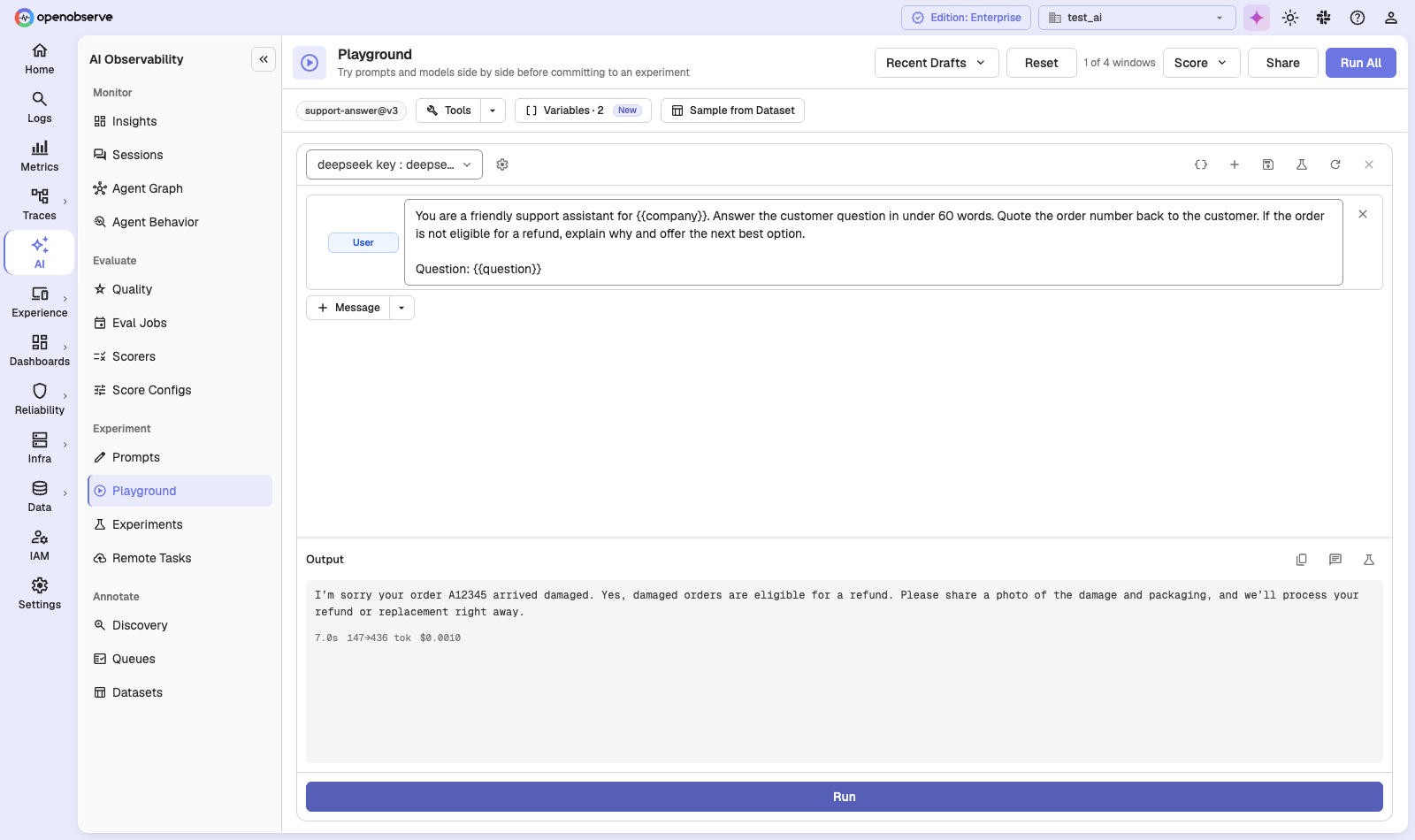Viewport: 1415px width, 840px height.
Task: Open Datasets under Annotate
Action: pyautogui.click(x=180, y=692)
